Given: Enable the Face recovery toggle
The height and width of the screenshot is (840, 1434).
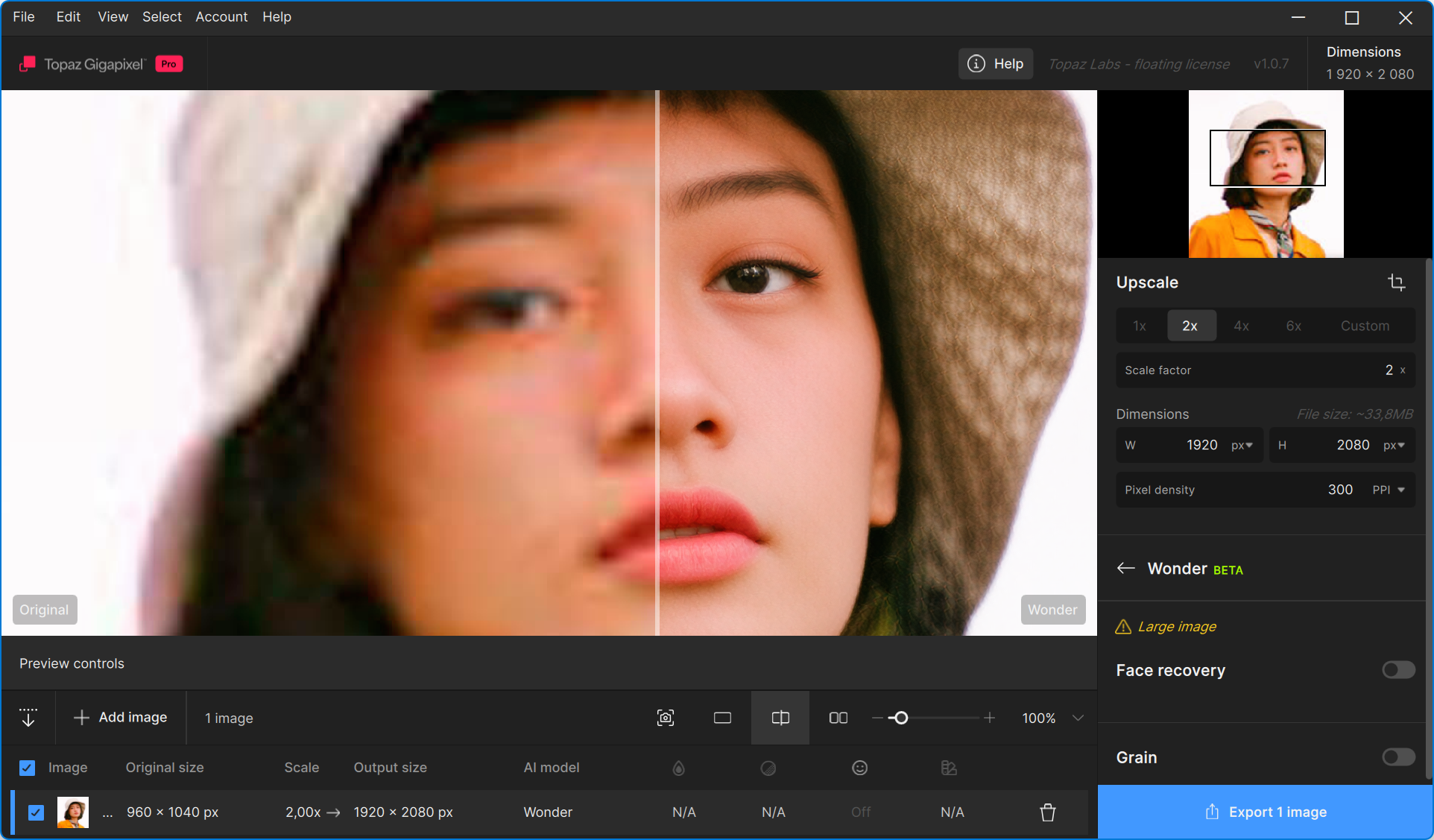Looking at the screenshot, I should coord(1398,670).
